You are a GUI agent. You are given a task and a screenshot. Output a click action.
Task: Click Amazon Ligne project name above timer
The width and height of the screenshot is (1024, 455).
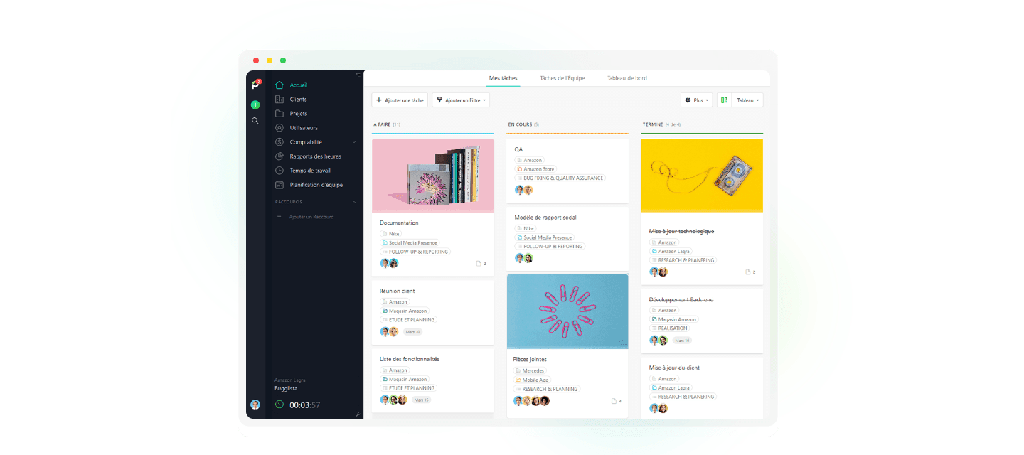pos(290,380)
